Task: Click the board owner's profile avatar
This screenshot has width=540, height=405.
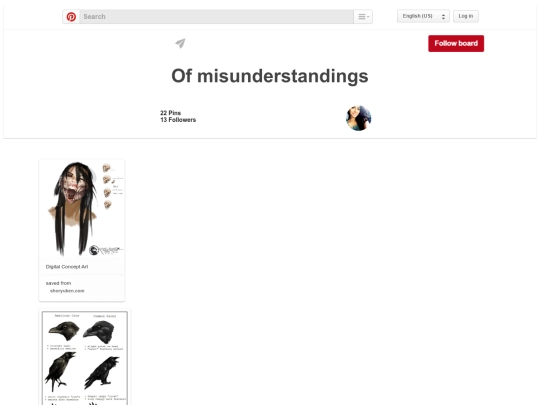Action: click(x=359, y=118)
